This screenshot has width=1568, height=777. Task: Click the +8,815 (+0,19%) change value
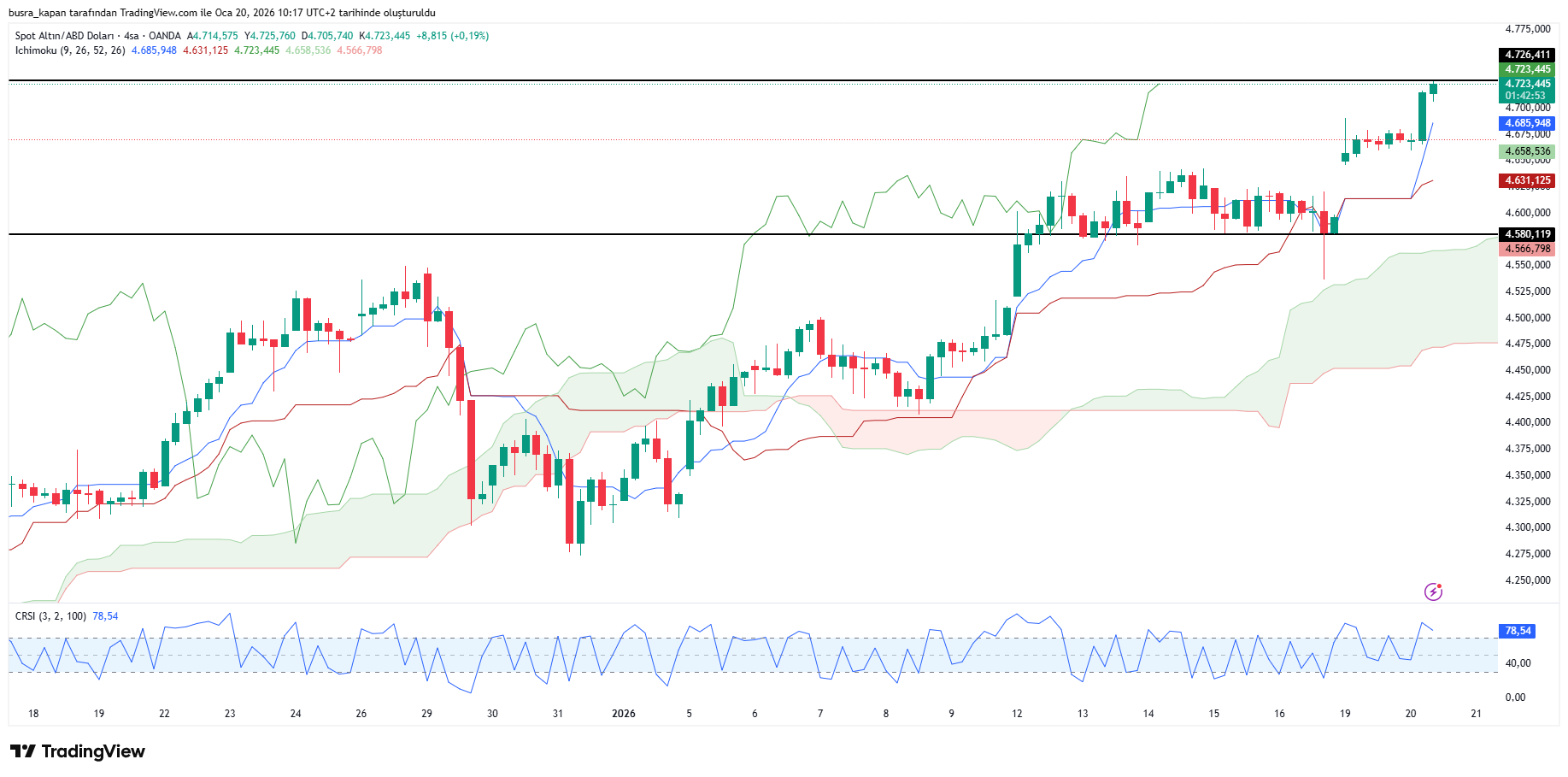452,36
